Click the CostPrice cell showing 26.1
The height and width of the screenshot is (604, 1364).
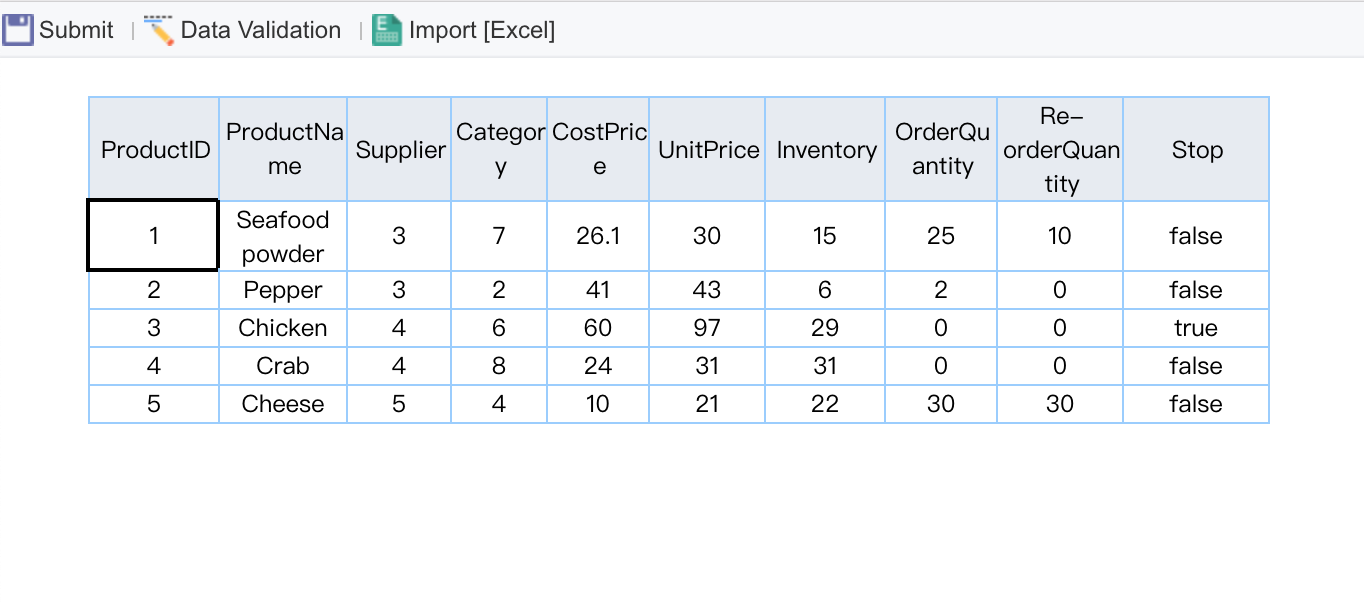[x=598, y=235]
